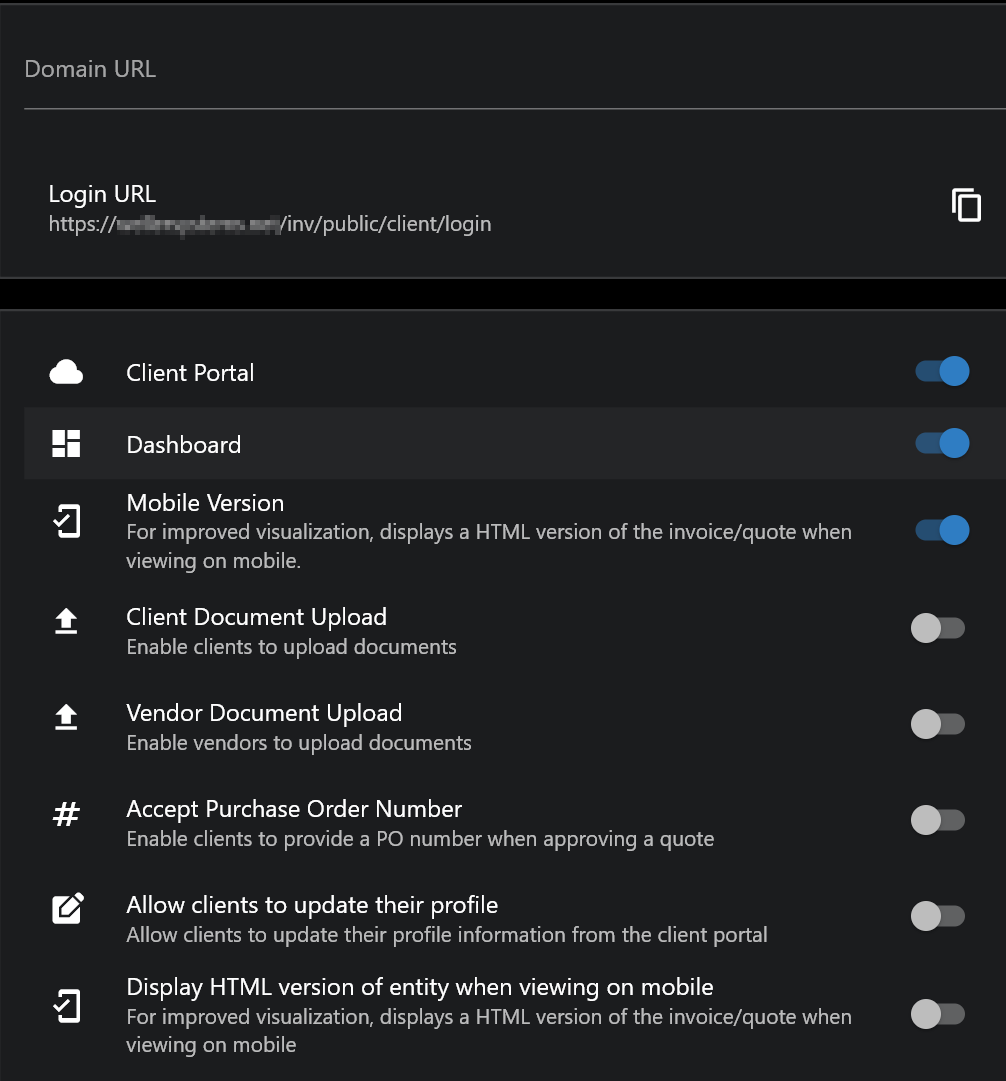The image size is (1006, 1081).
Task: Click the Client Portal cloud icon
Action: coord(66,373)
